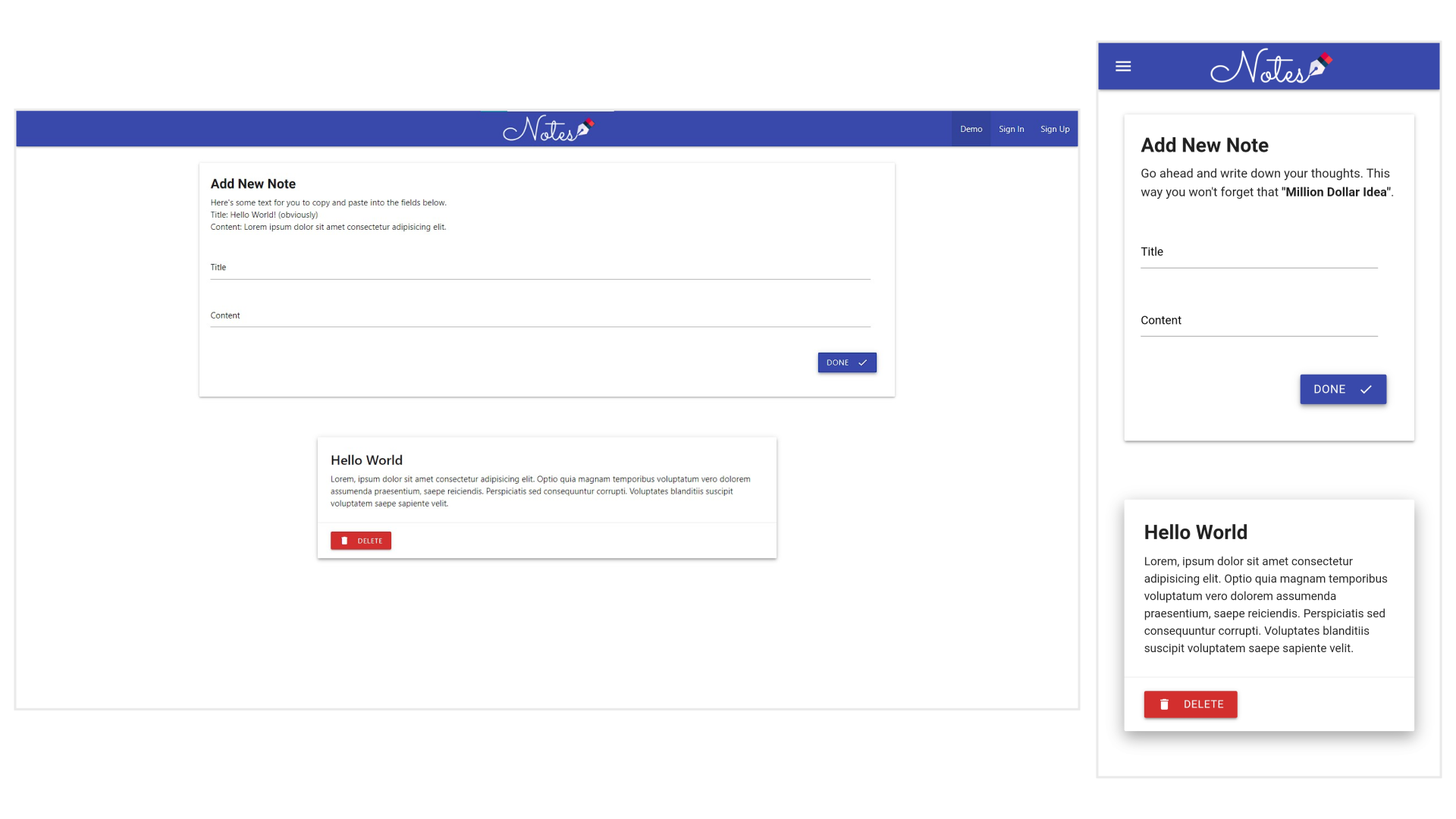Click trash icon on mobile Delete button
This screenshot has height=819, width=1456.
click(1164, 704)
